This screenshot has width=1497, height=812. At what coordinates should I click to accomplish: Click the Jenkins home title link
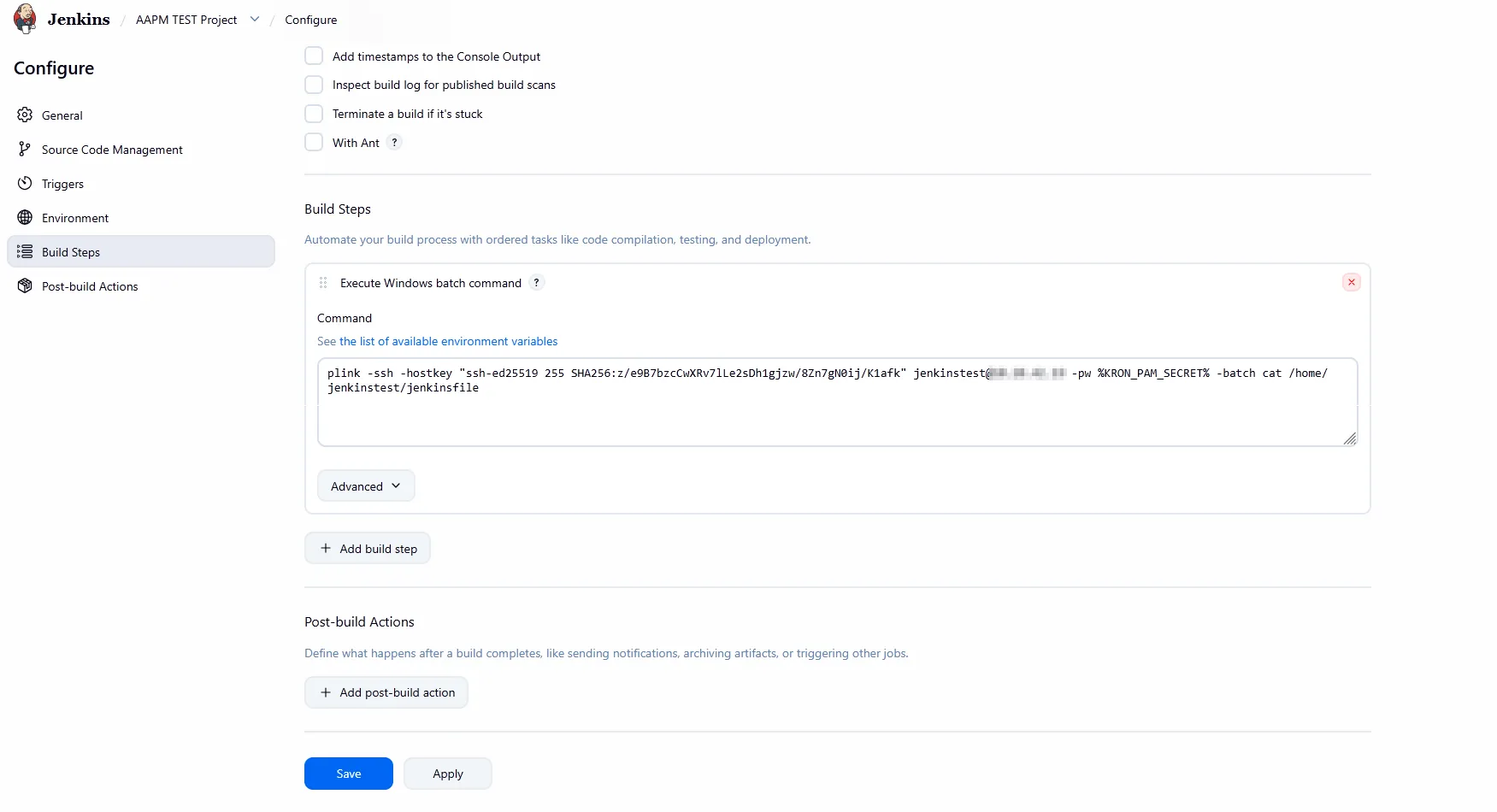(79, 19)
